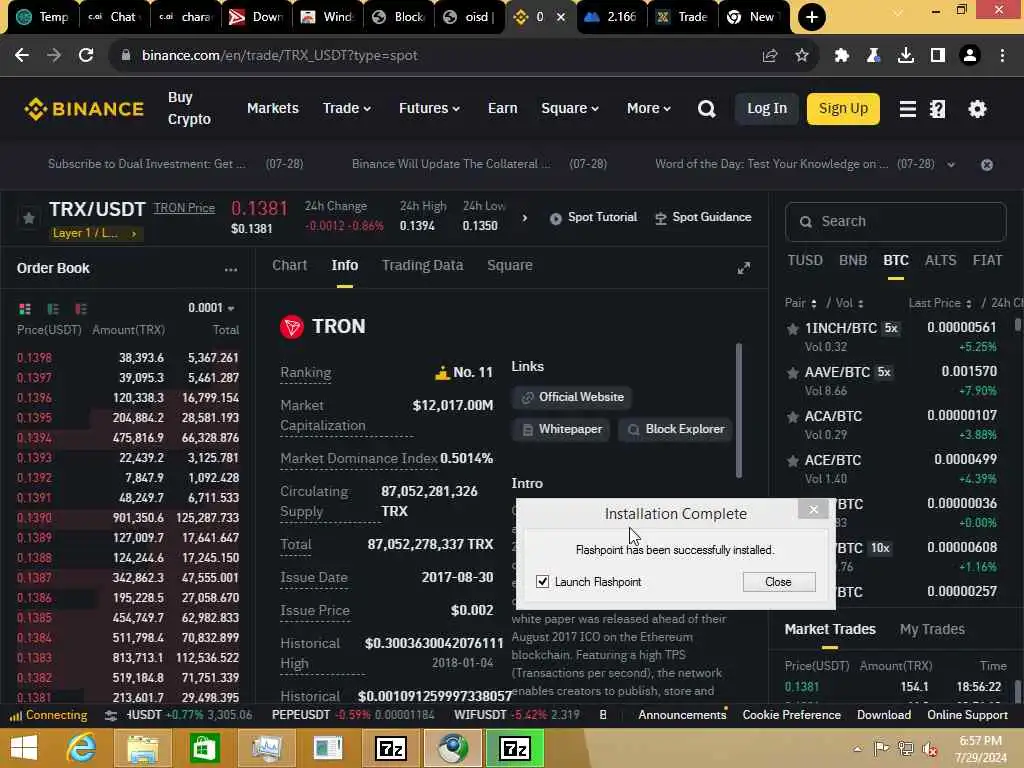
Task: Dismiss the announcements bar with its close icon
Action: pos(987,165)
